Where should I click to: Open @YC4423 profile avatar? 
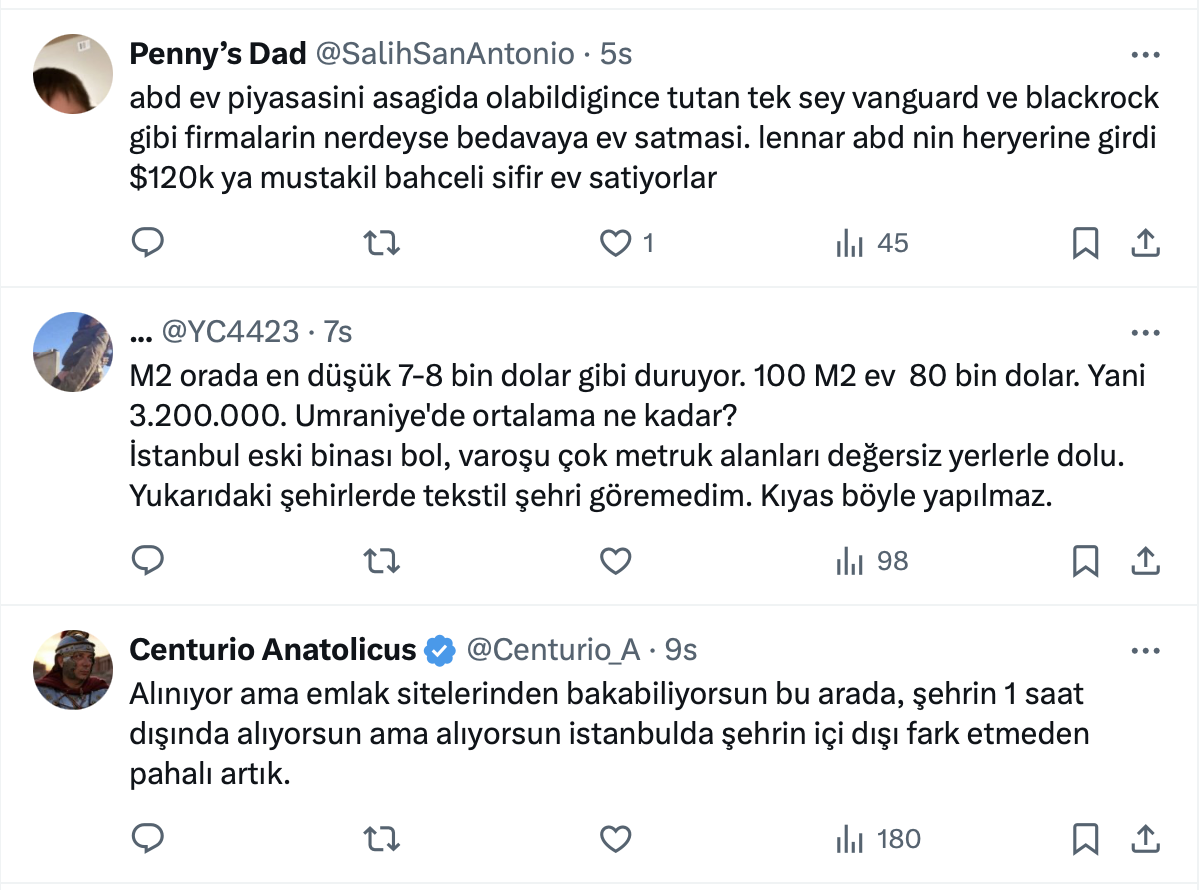tap(73, 351)
